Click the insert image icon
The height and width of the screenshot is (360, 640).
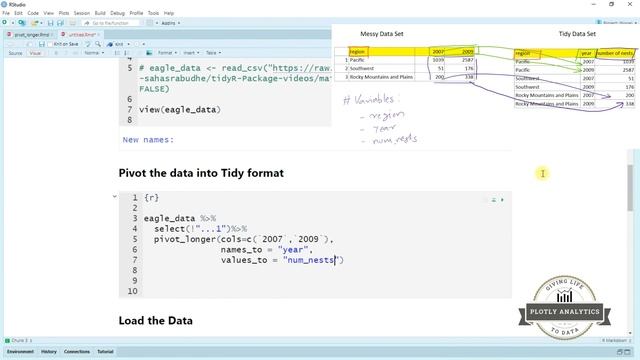click(x=149, y=53)
